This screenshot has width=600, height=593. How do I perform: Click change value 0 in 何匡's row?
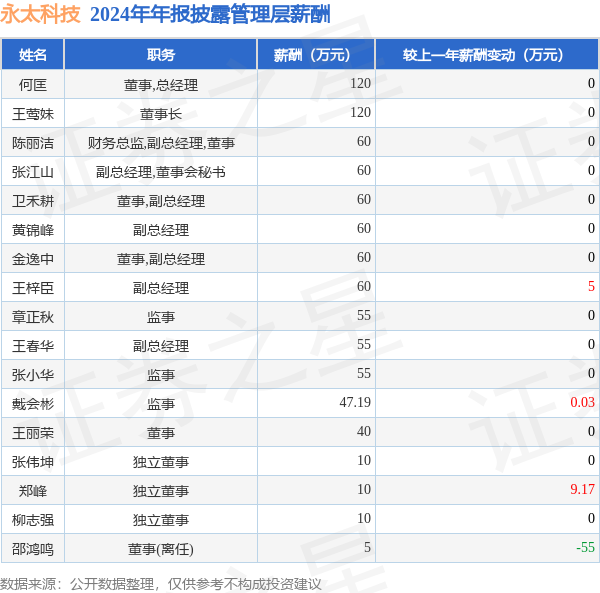pos(591,83)
